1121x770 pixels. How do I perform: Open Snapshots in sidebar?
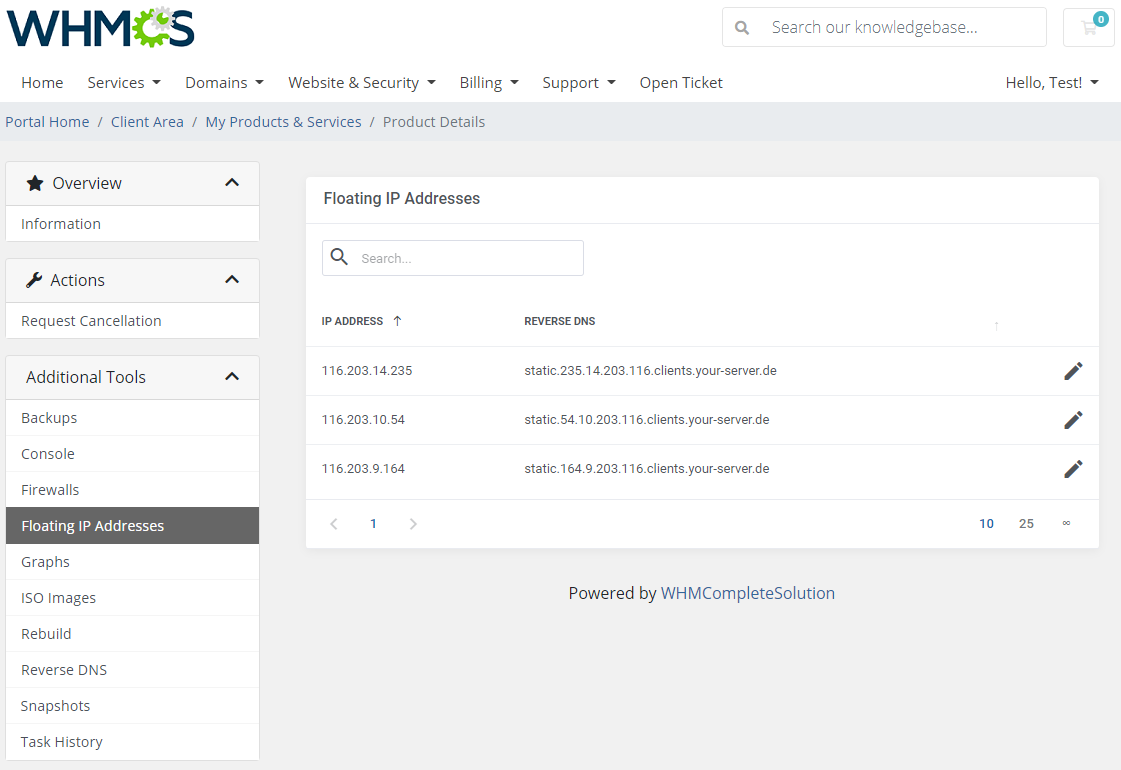pyautogui.click(x=132, y=706)
